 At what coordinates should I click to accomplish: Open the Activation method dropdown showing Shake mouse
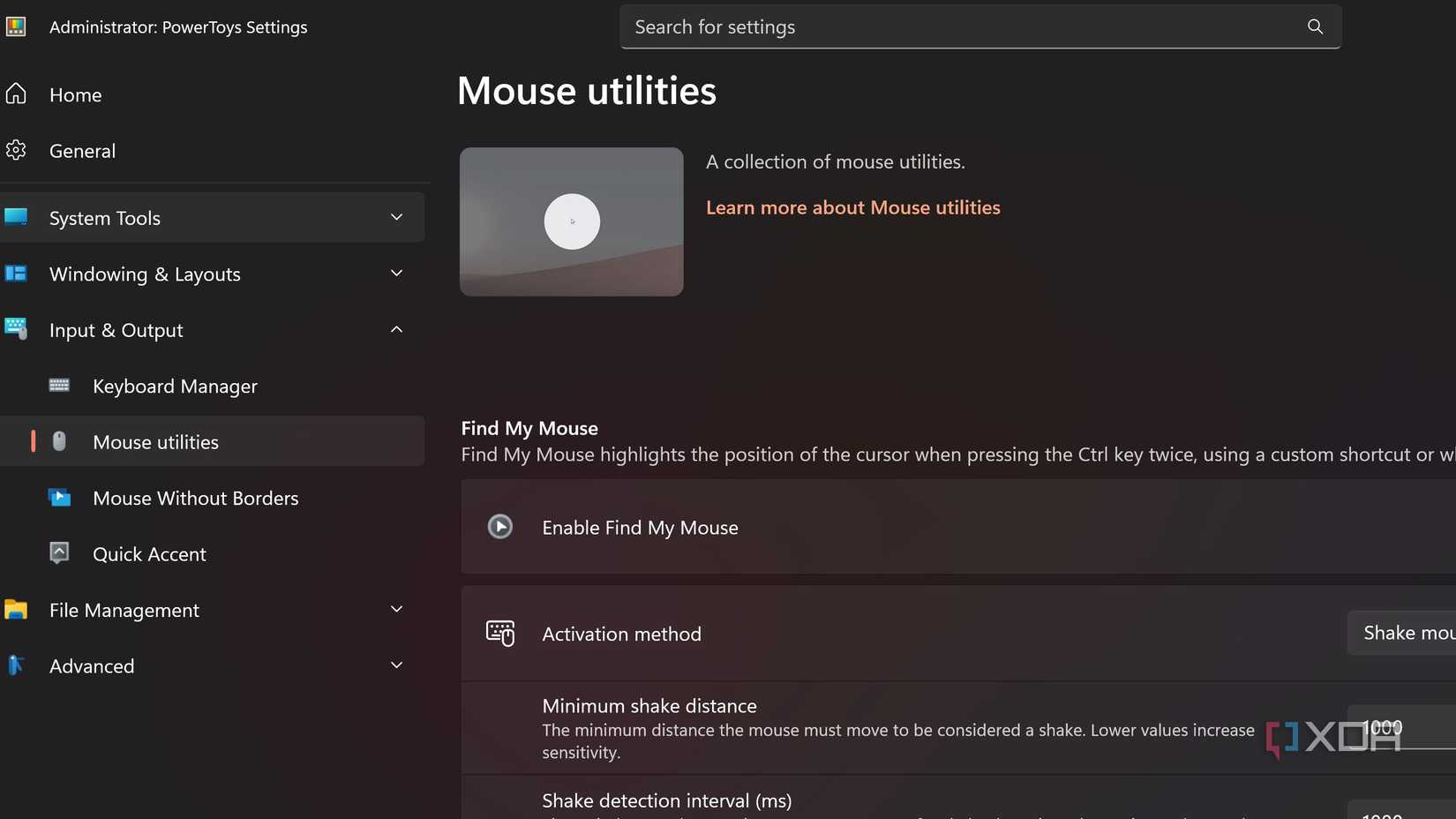tap(1407, 633)
